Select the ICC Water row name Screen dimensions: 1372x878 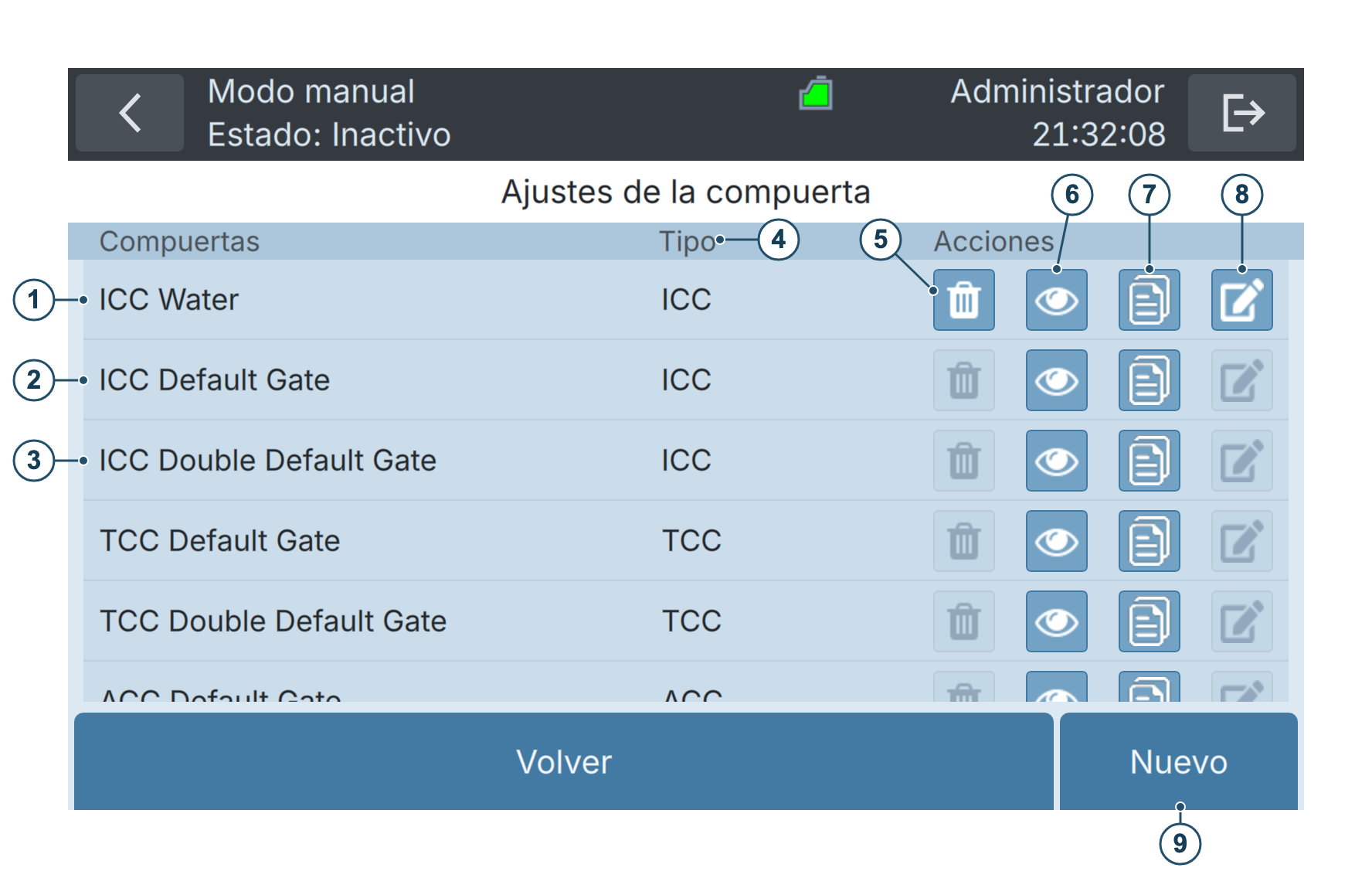pos(169,300)
